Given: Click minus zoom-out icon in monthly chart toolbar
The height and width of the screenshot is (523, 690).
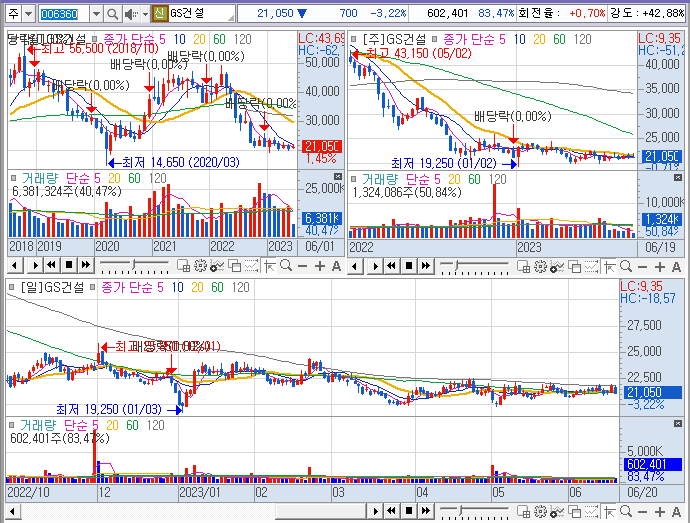Looking at the screenshot, I should tap(302, 266).
